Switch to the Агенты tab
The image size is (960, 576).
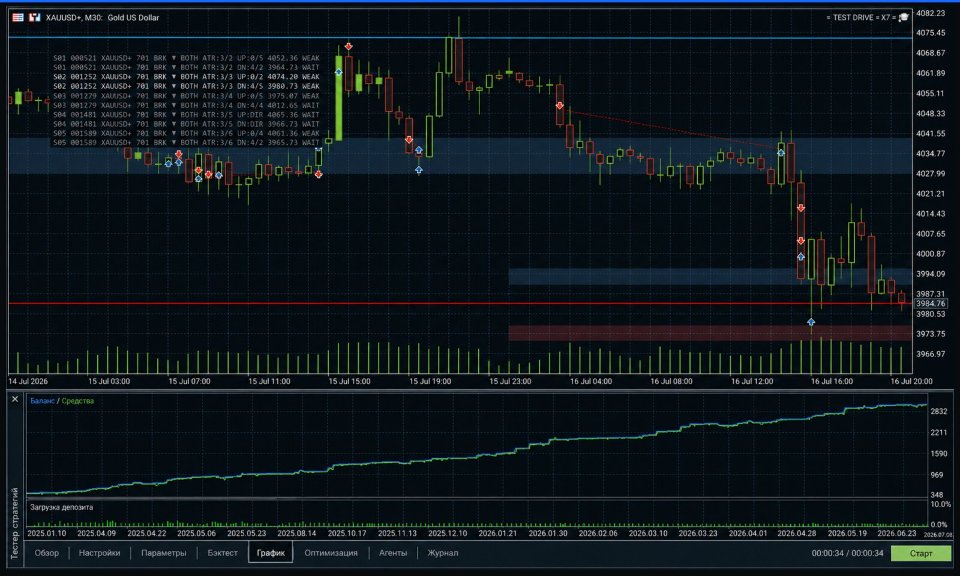392,553
